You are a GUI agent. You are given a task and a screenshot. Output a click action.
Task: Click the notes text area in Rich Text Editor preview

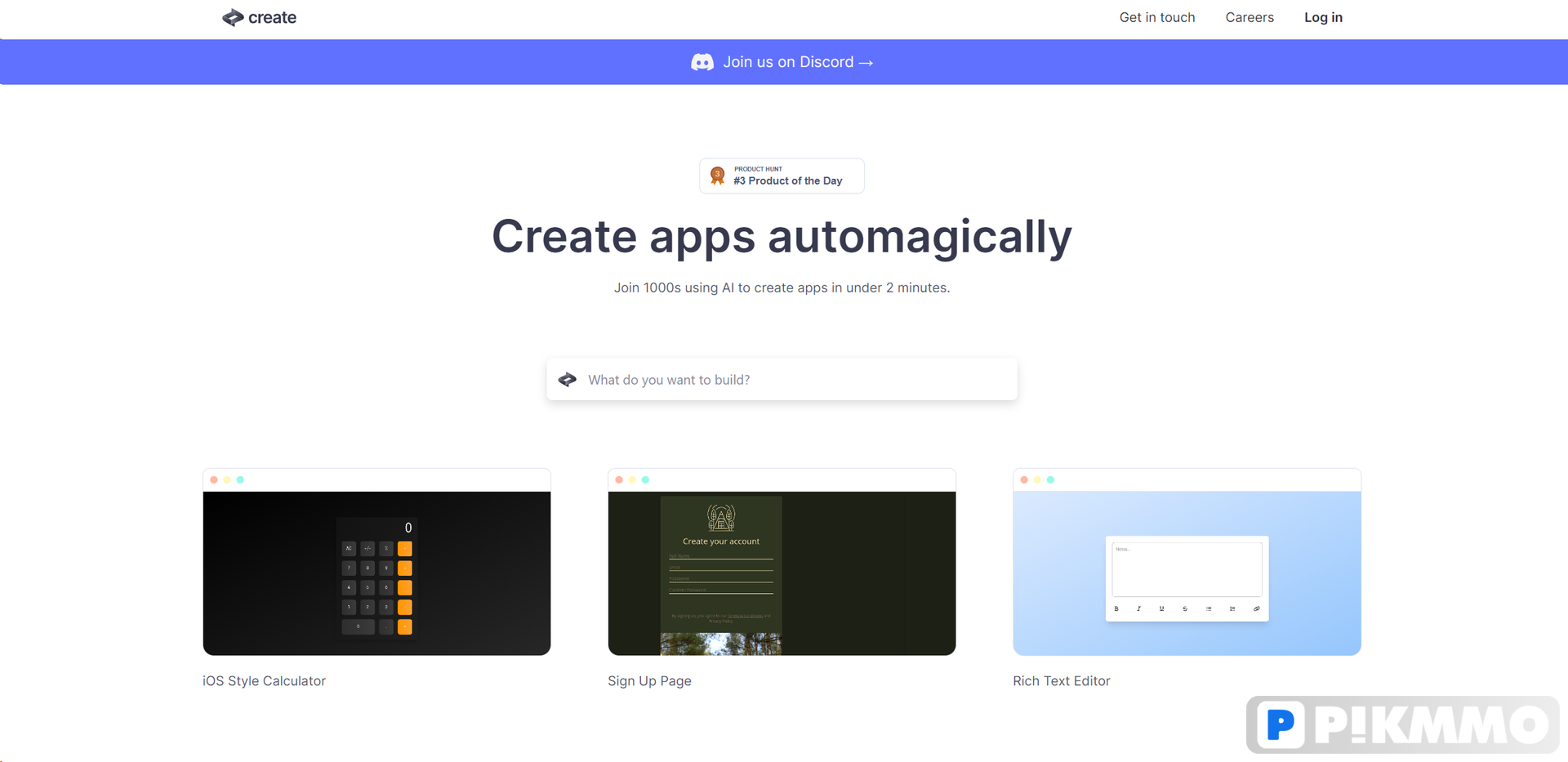point(1187,569)
